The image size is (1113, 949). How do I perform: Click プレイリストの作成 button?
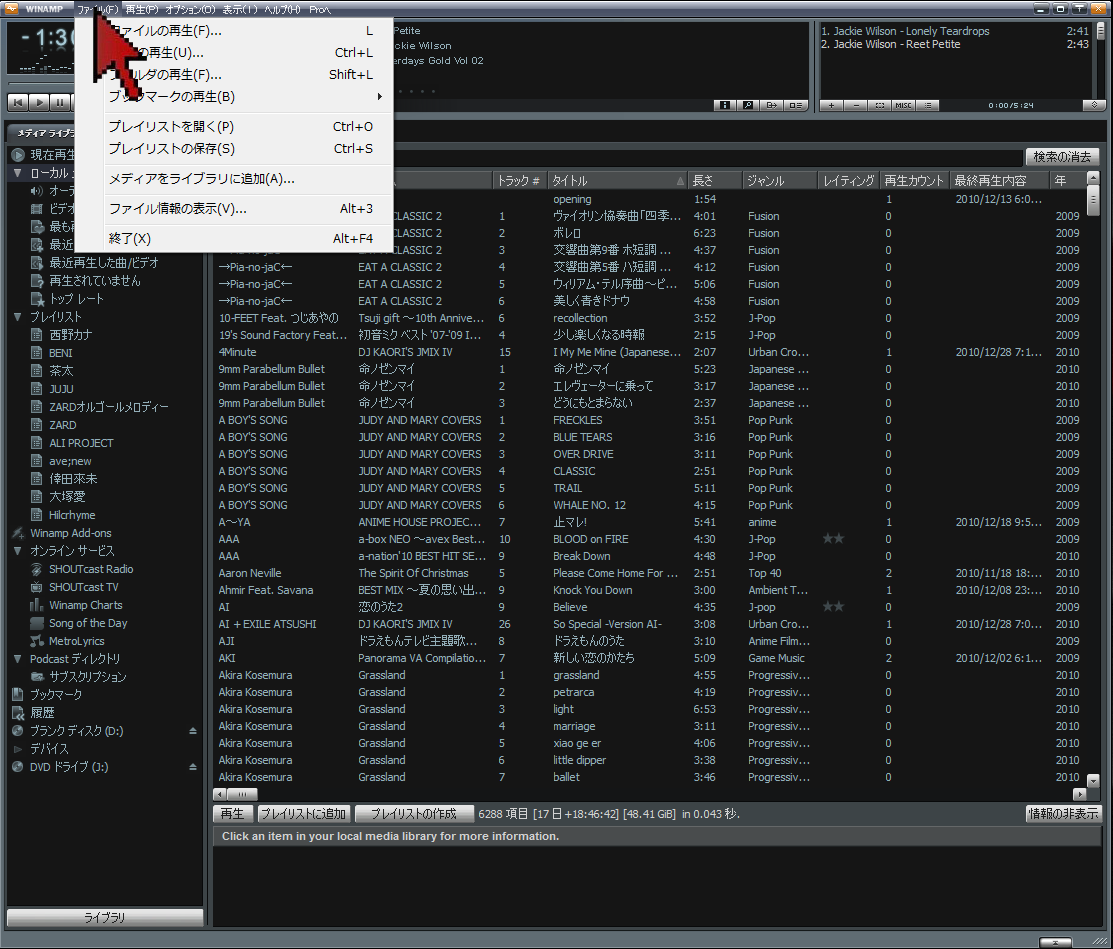pyautogui.click(x=414, y=813)
